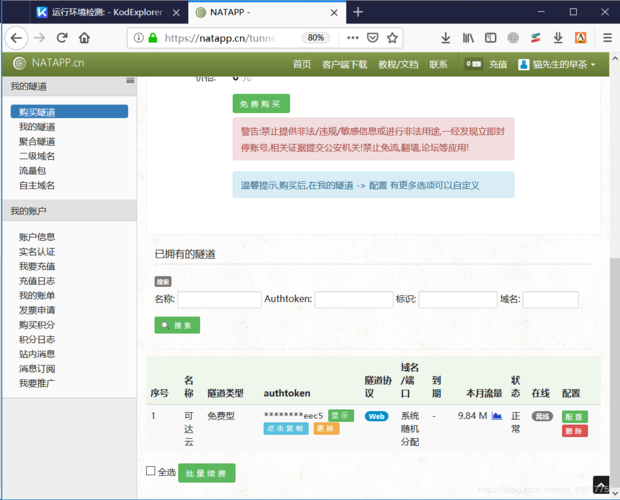
Task: Expand the 猫先生的早茶 user dropdown
Action: (x=557, y=64)
